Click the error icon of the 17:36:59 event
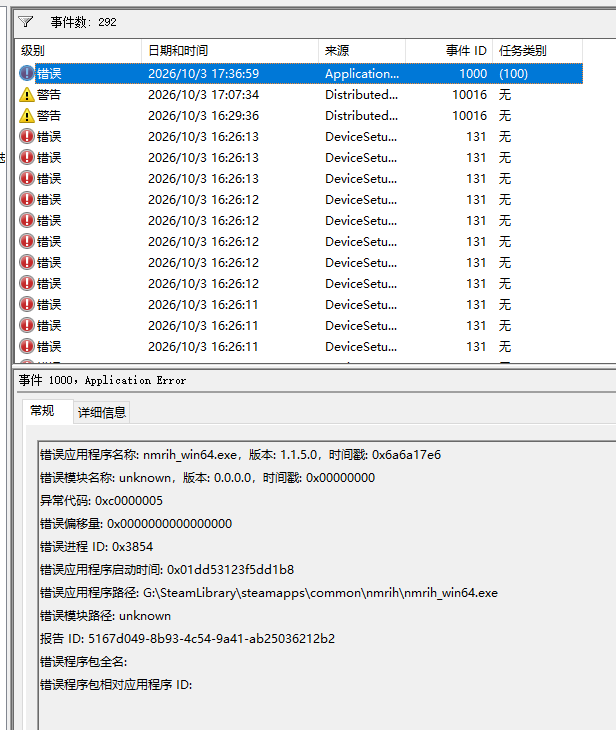This screenshot has width=616, height=730. pos(27,74)
